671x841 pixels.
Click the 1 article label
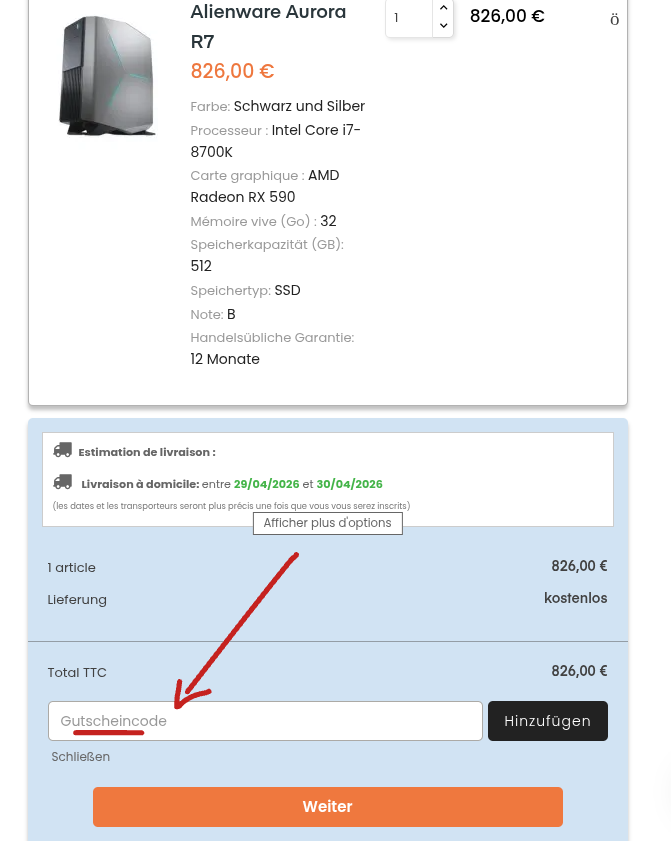71,567
